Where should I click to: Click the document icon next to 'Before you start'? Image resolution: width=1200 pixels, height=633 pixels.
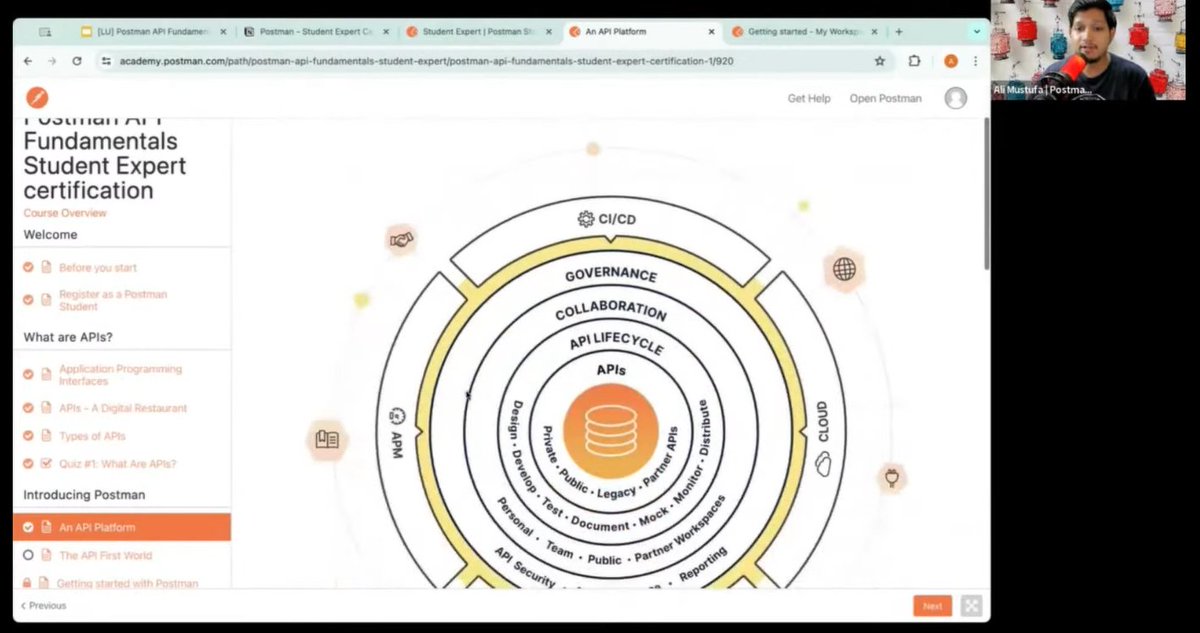tap(45, 268)
